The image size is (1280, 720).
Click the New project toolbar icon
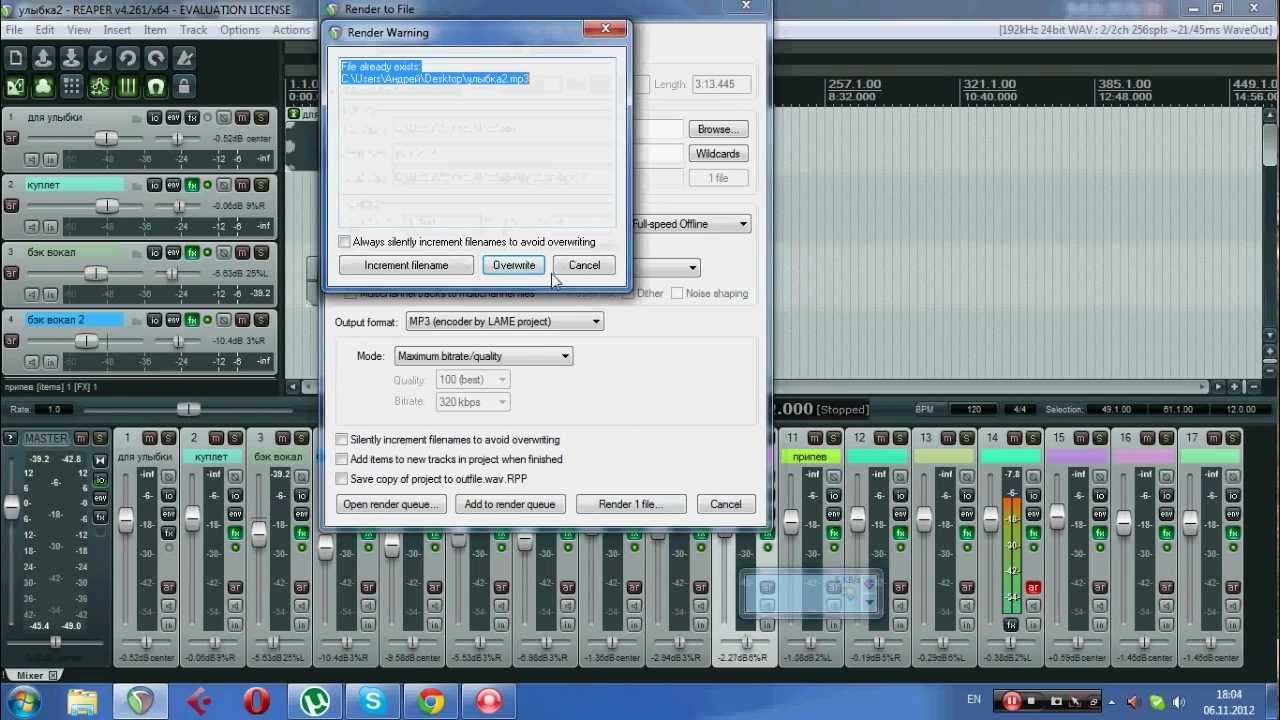point(16,59)
